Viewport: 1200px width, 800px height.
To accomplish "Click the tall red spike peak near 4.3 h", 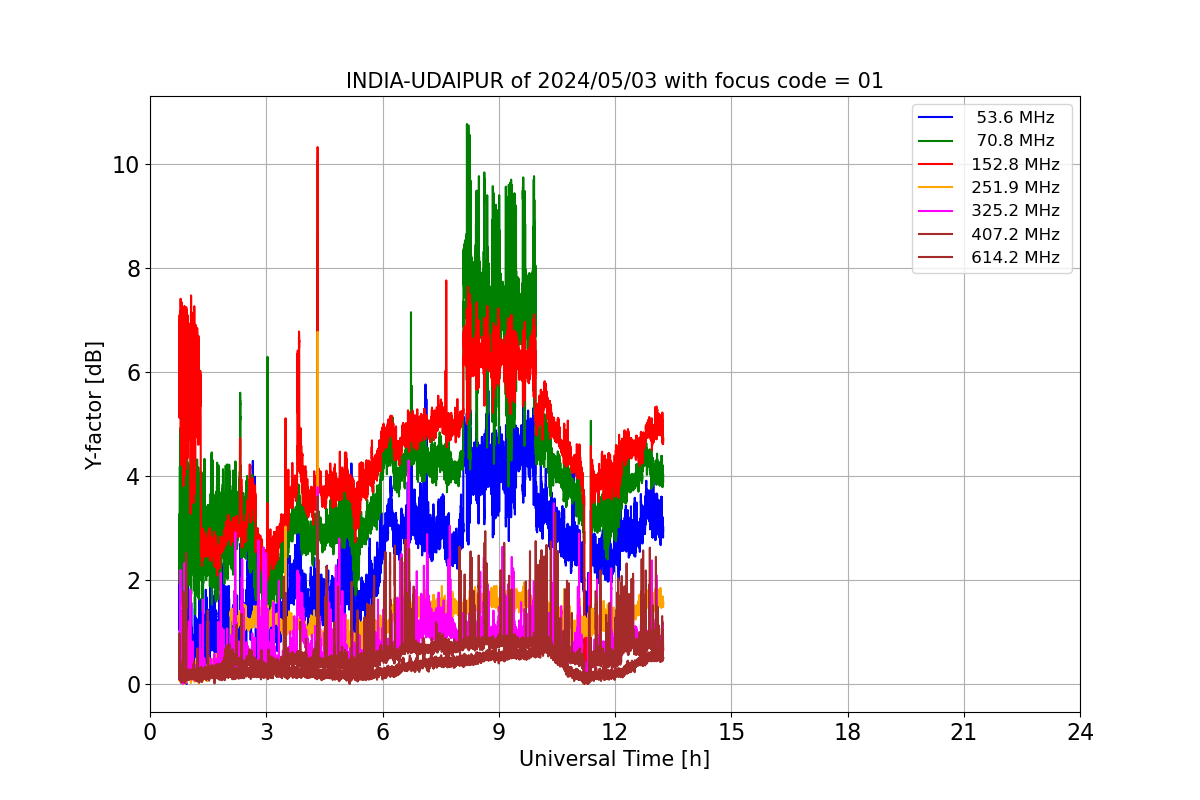I will click(317, 148).
